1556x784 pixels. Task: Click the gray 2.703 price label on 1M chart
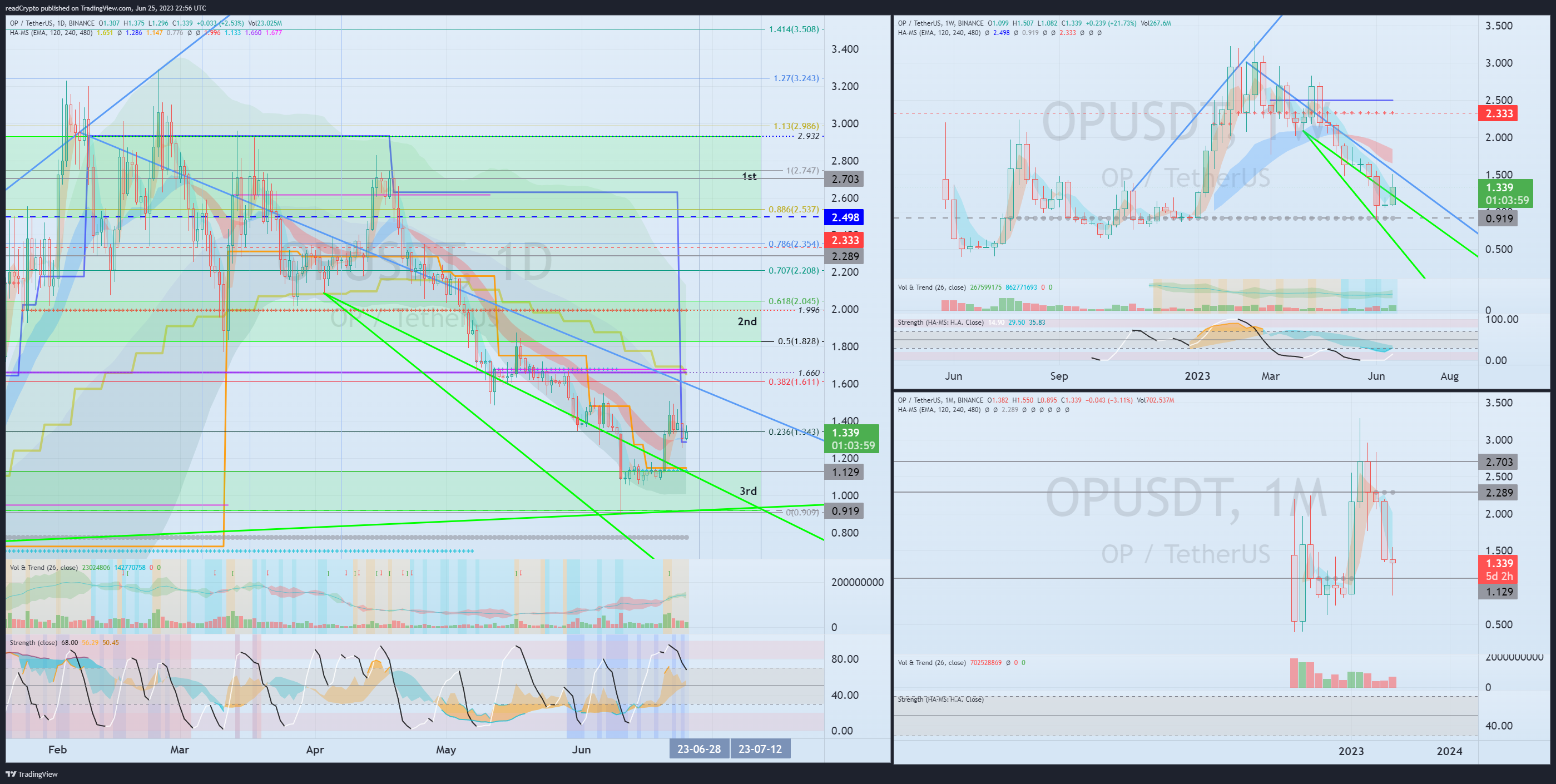1499,462
